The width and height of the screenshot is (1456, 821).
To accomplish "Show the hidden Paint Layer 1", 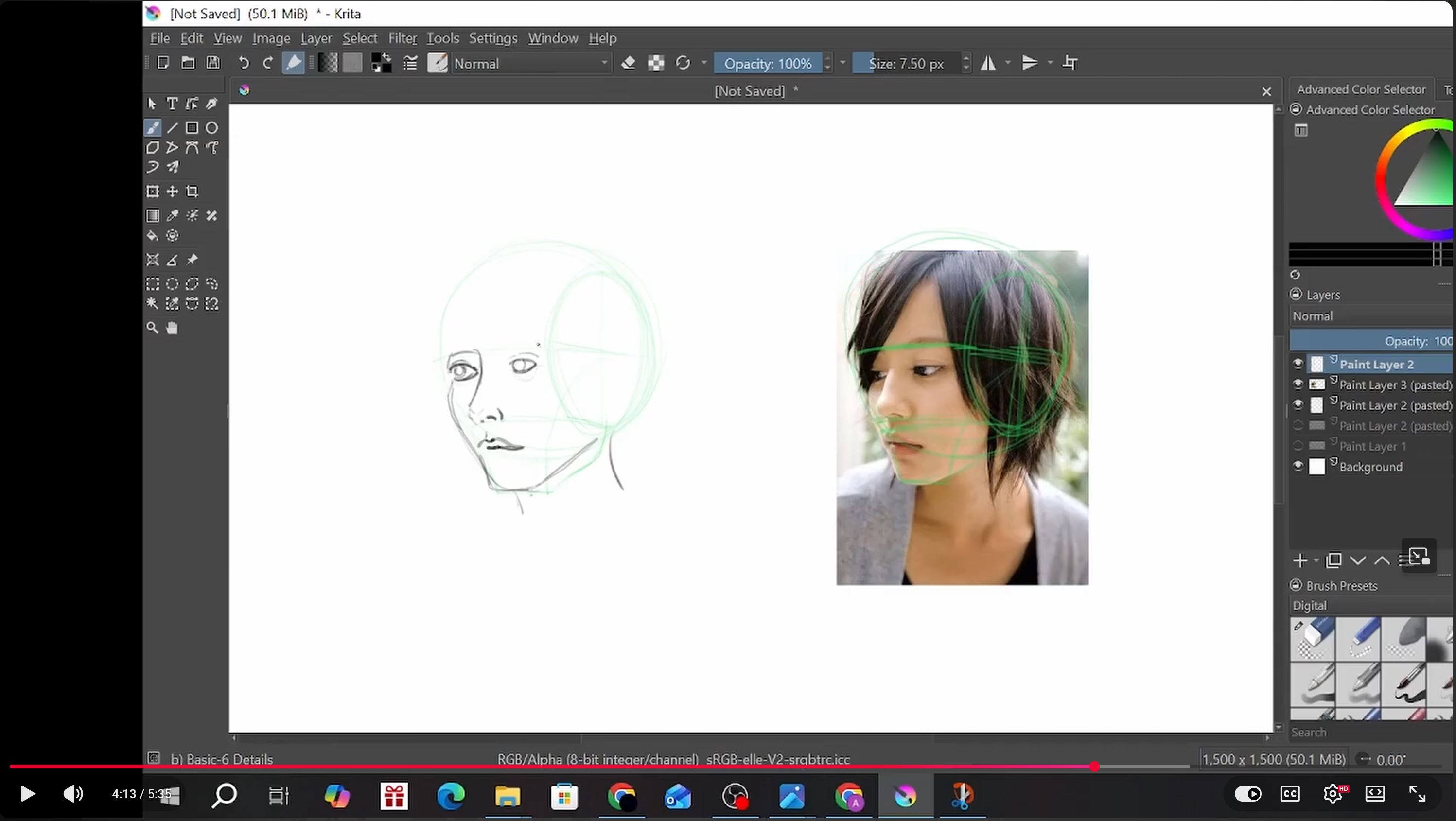I will click(1298, 446).
